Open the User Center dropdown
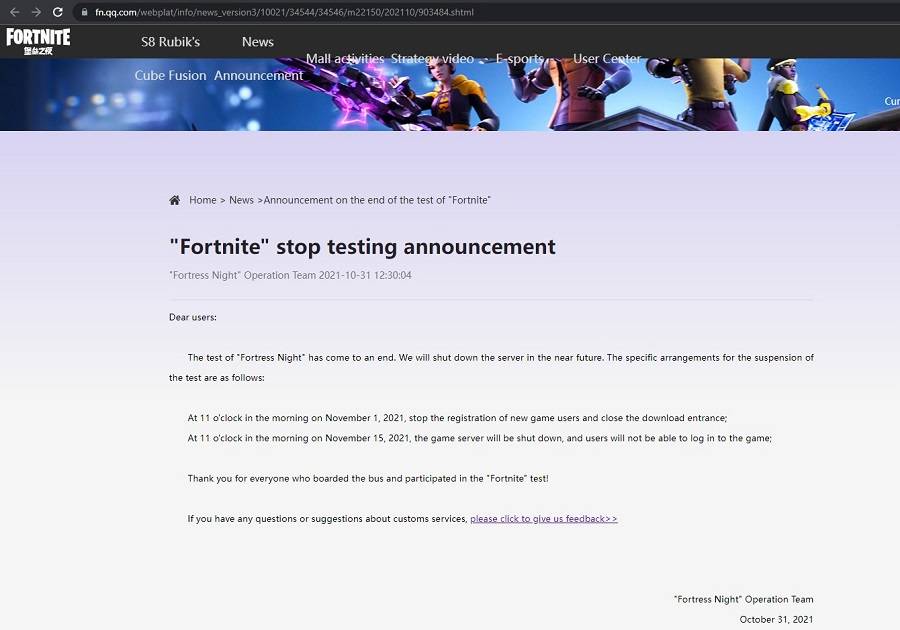 click(606, 58)
